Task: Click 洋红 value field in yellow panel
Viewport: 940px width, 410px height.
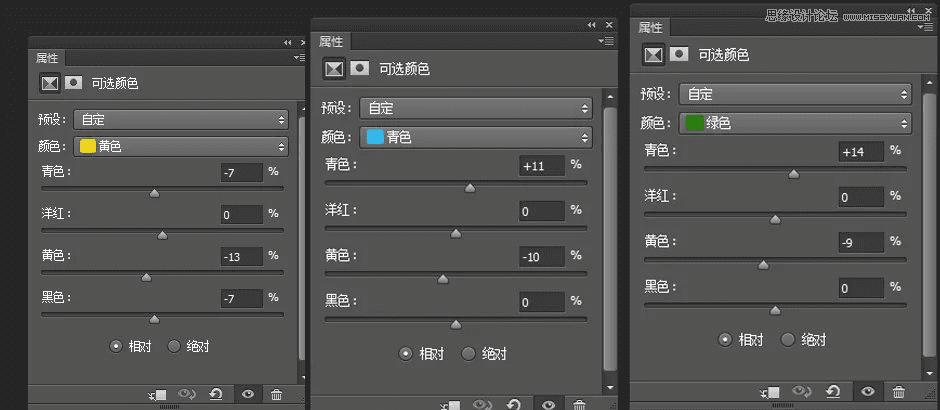Action: point(242,215)
